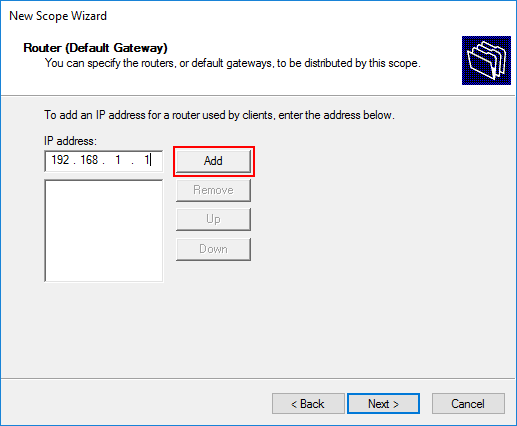Image resolution: width=517 pixels, height=426 pixels.
Task: Select the 192 octet of the IP address
Action: pyautogui.click(x=60, y=160)
